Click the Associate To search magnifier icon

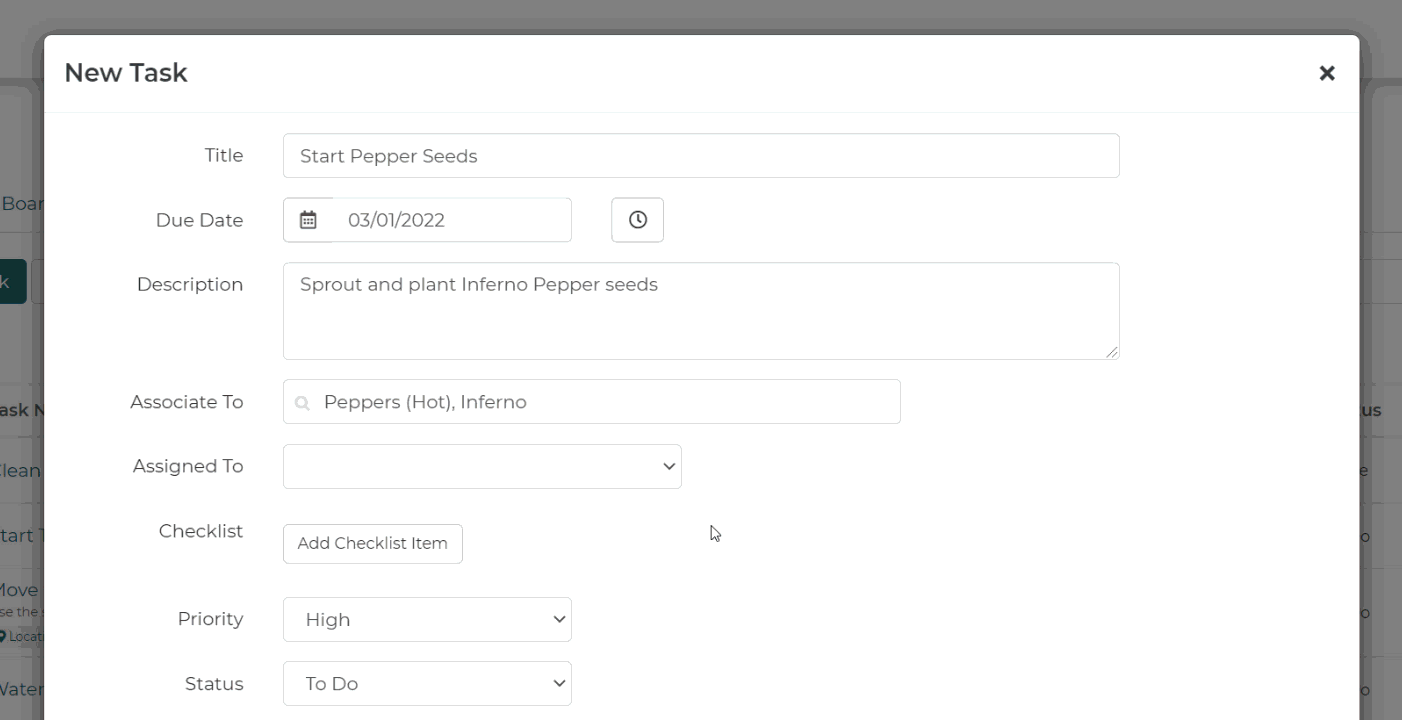(x=302, y=403)
